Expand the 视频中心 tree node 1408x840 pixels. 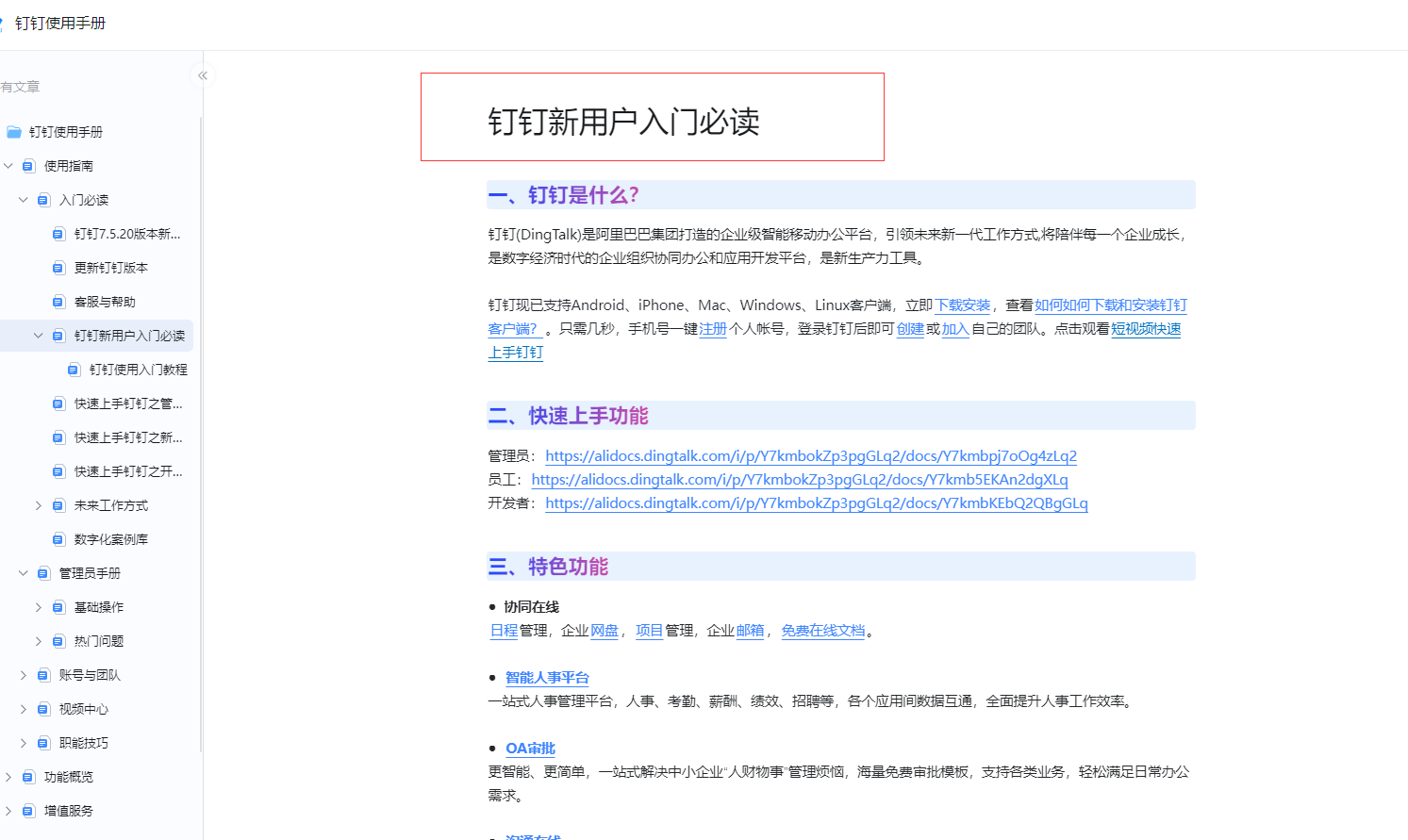24,709
